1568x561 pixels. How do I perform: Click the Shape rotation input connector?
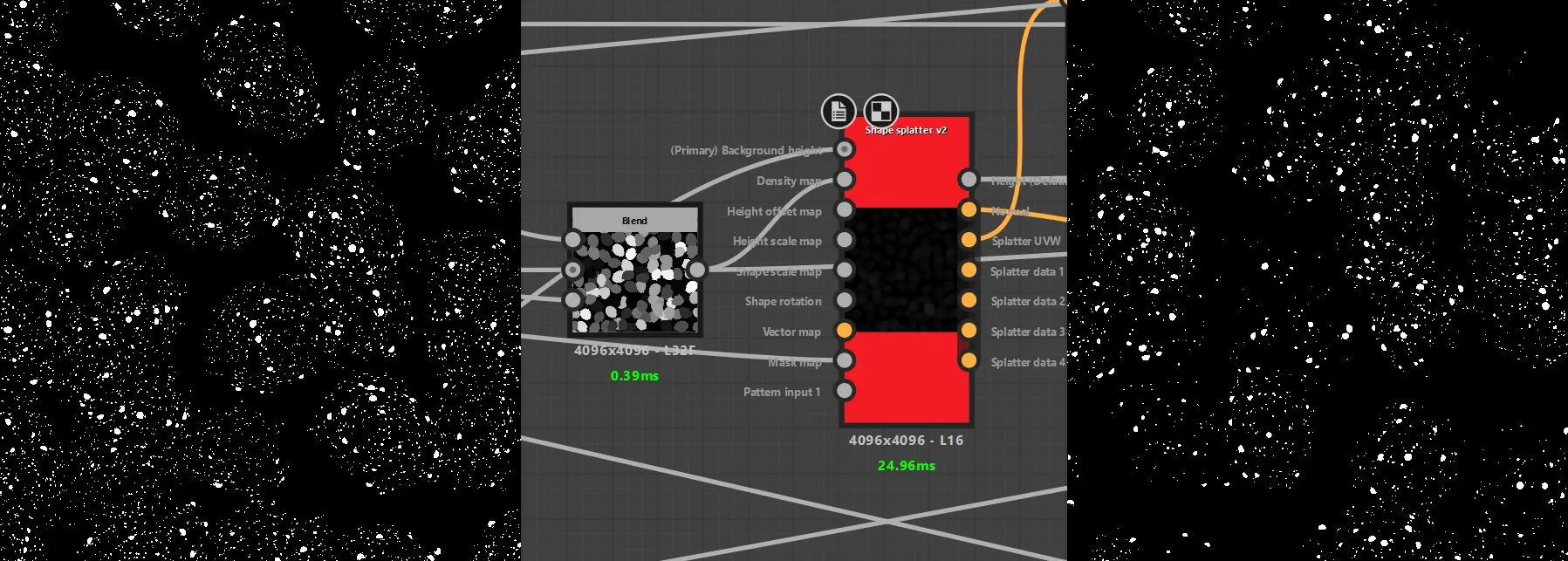845,300
